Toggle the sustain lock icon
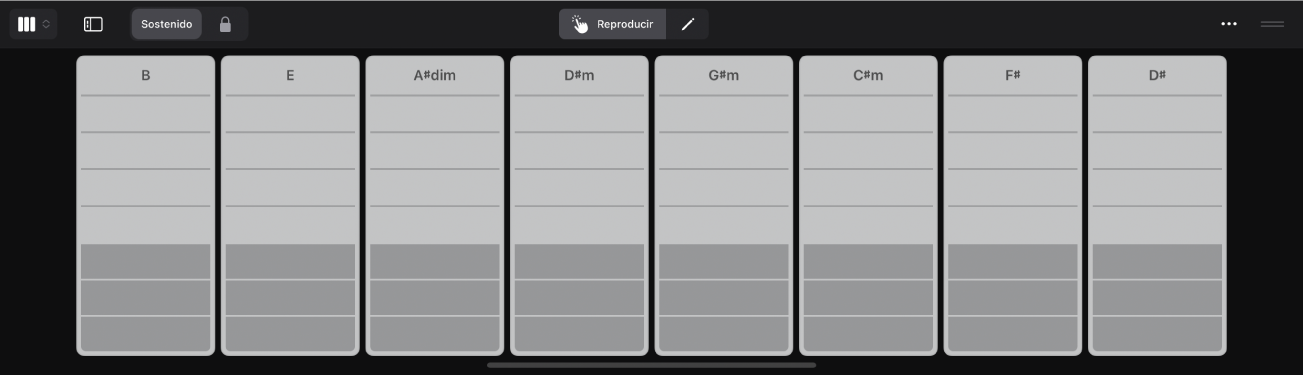This screenshot has width=1303, height=375. [x=225, y=24]
